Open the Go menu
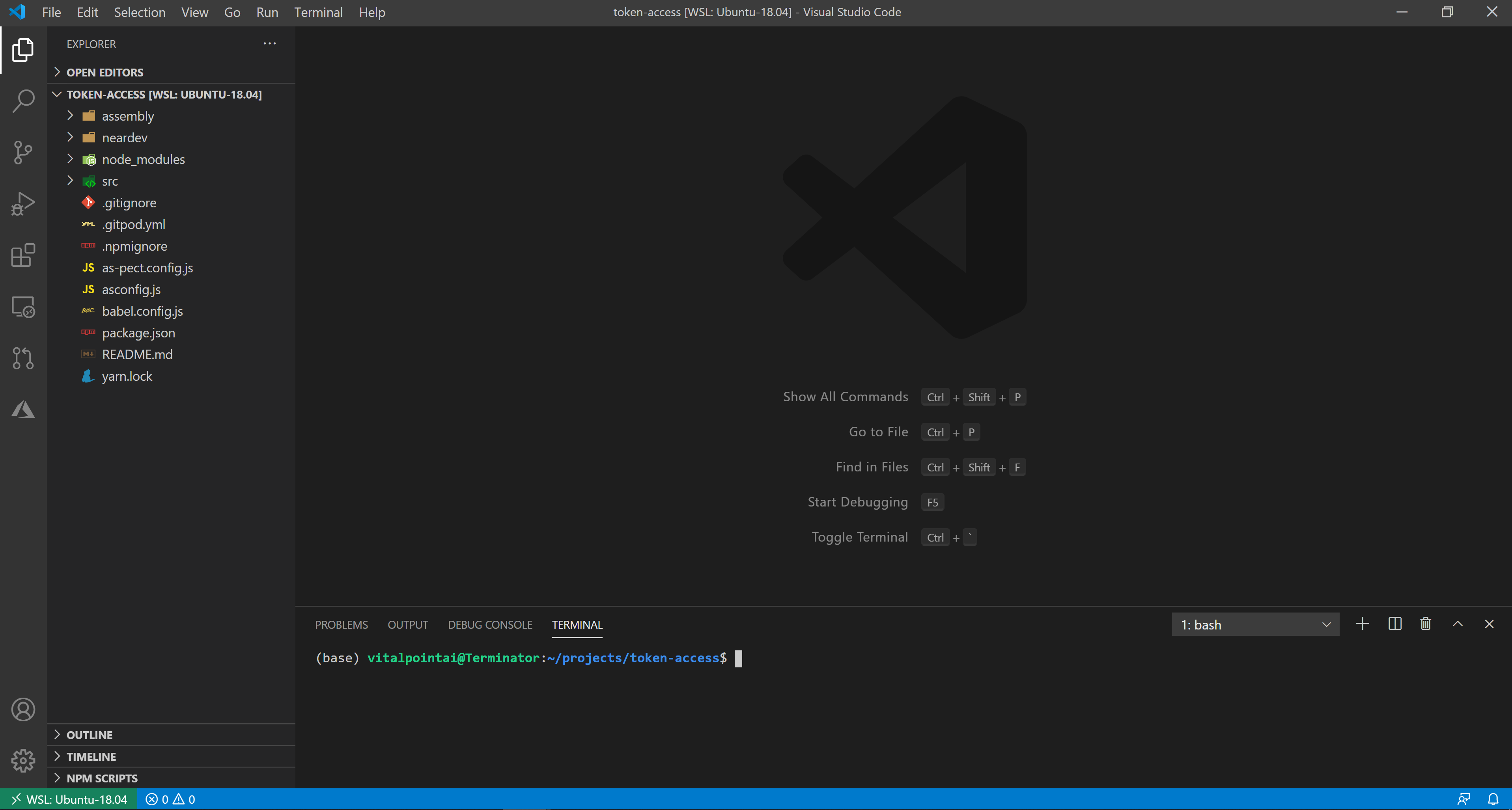 coord(232,12)
